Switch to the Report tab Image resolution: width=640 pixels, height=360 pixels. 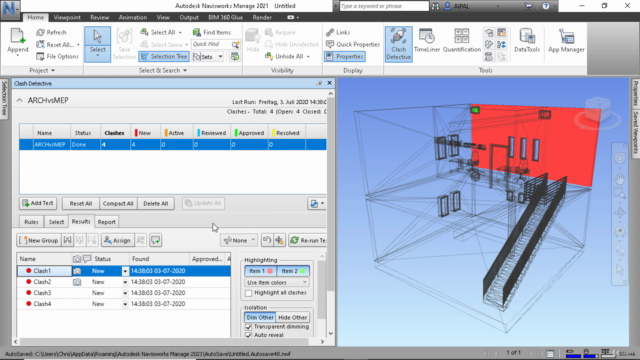(x=107, y=222)
